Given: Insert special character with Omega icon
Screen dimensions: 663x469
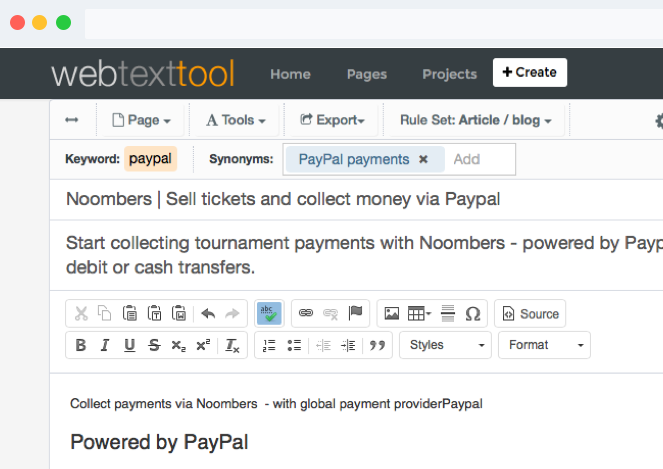Looking at the screenshot, I should pyautogui.click(x=473, y=314).
